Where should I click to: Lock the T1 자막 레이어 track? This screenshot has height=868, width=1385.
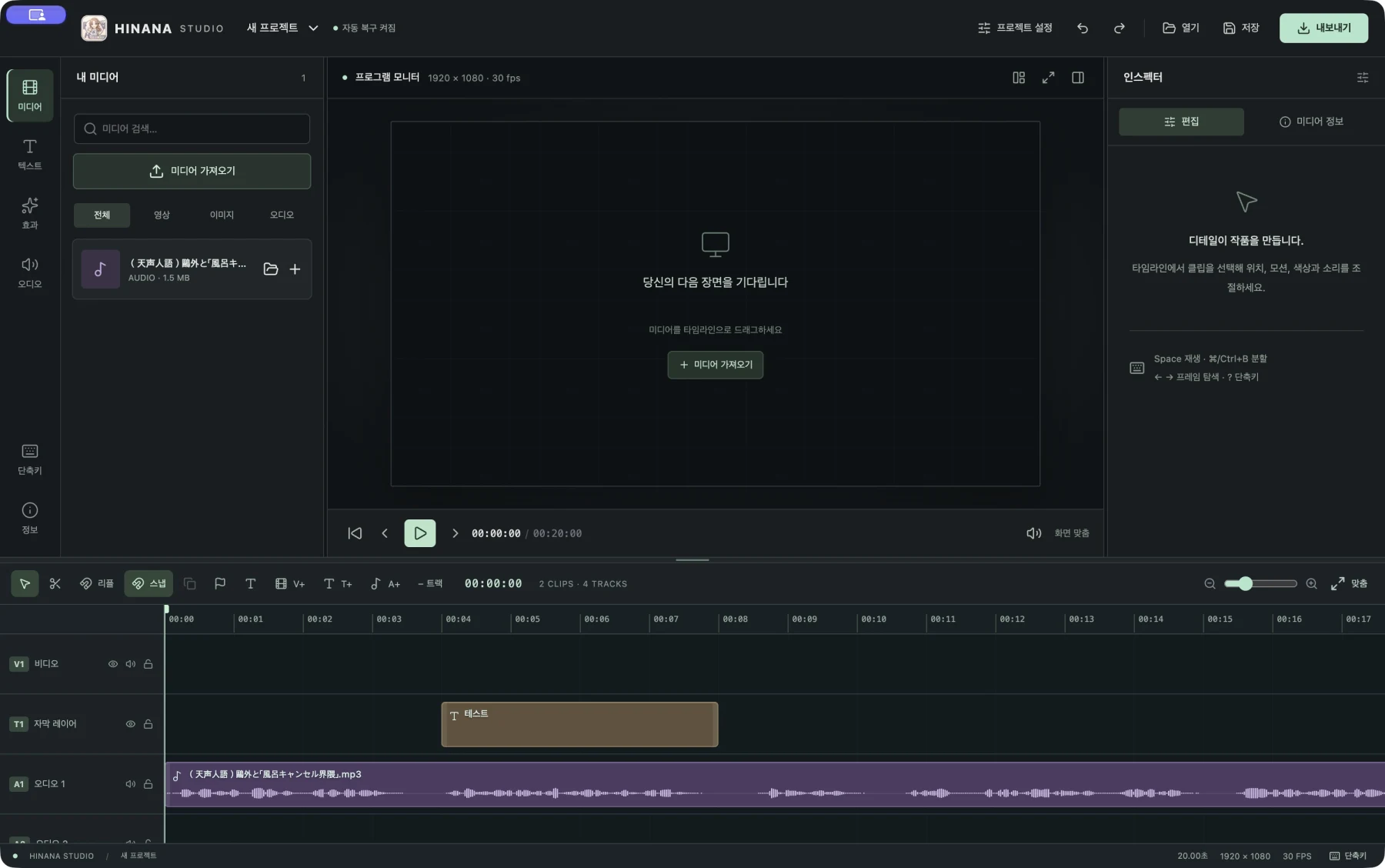(149, 724)
